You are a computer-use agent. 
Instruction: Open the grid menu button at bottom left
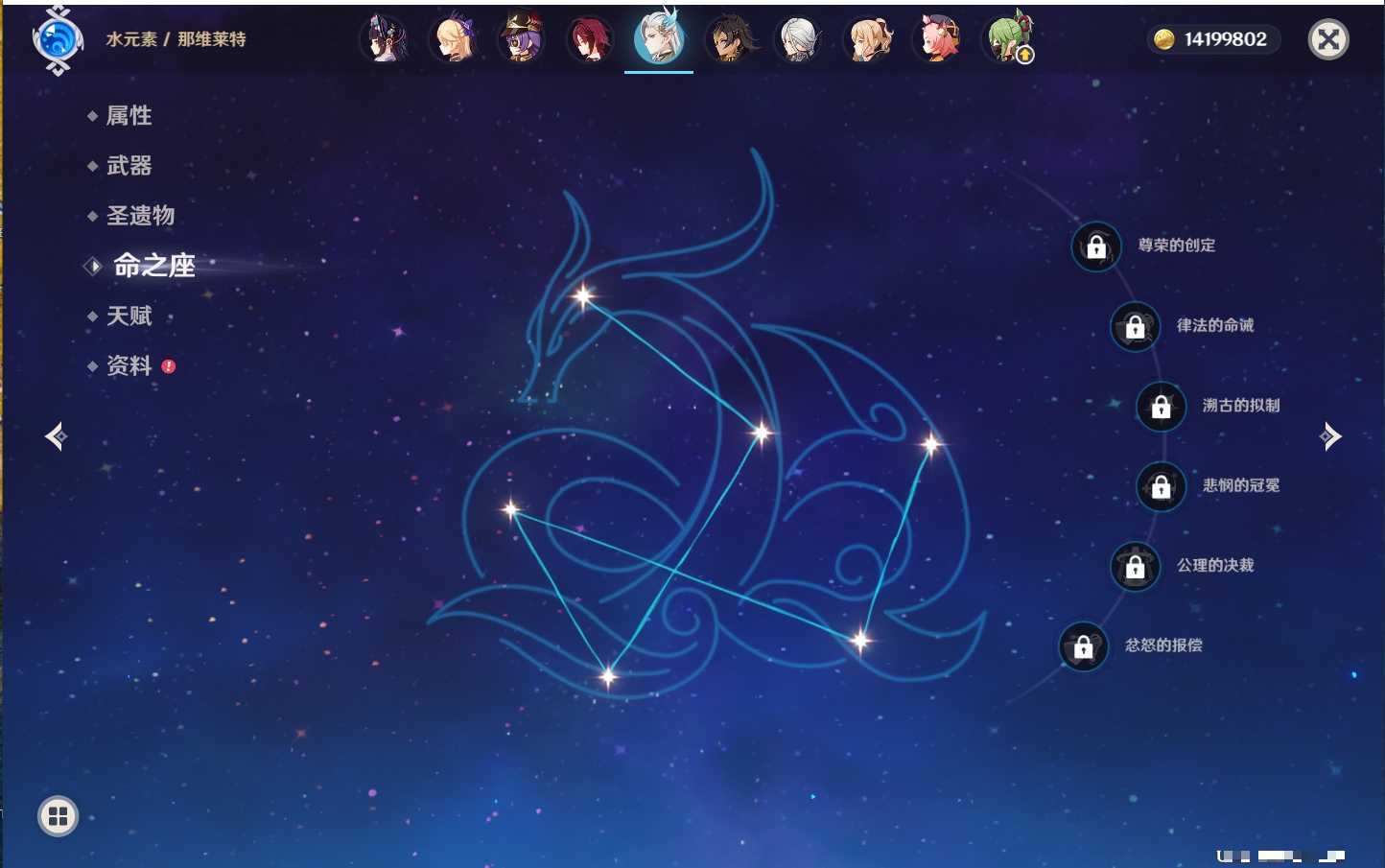pos(58,816)
